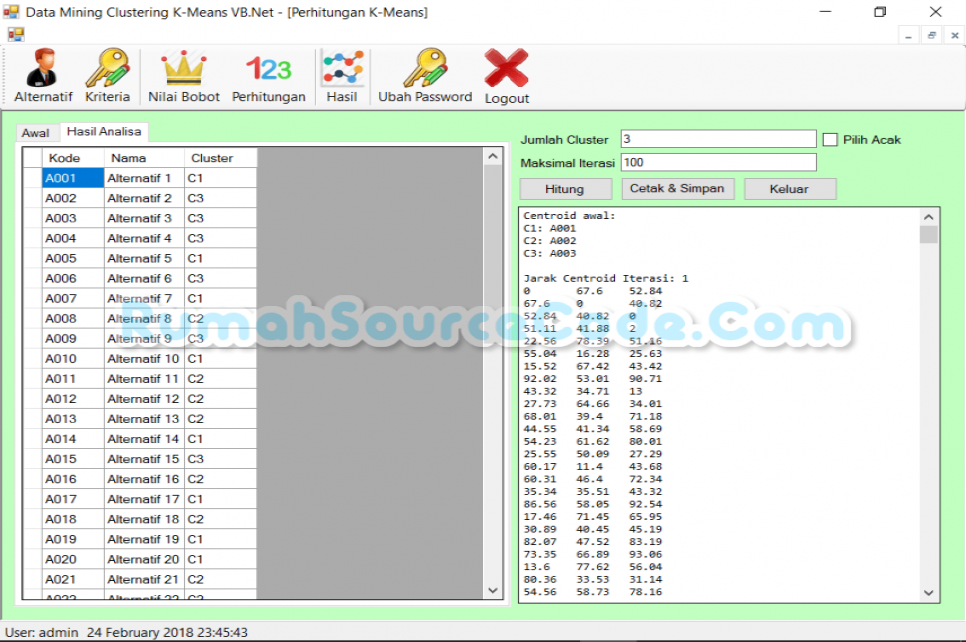Viewport: 966px width, 642px height.
Task: Open the Hasil cluster diagram icon
Action: pos(343,72)
